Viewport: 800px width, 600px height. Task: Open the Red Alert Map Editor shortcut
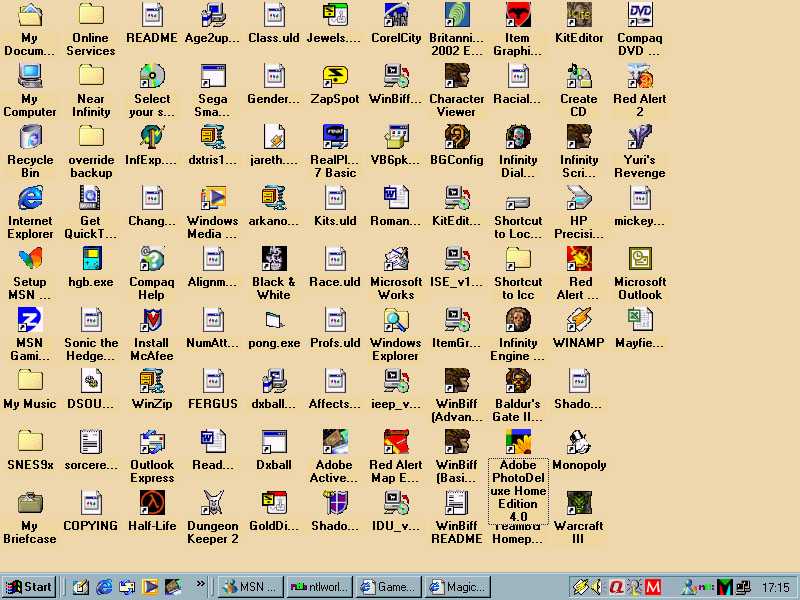[396, 442]
